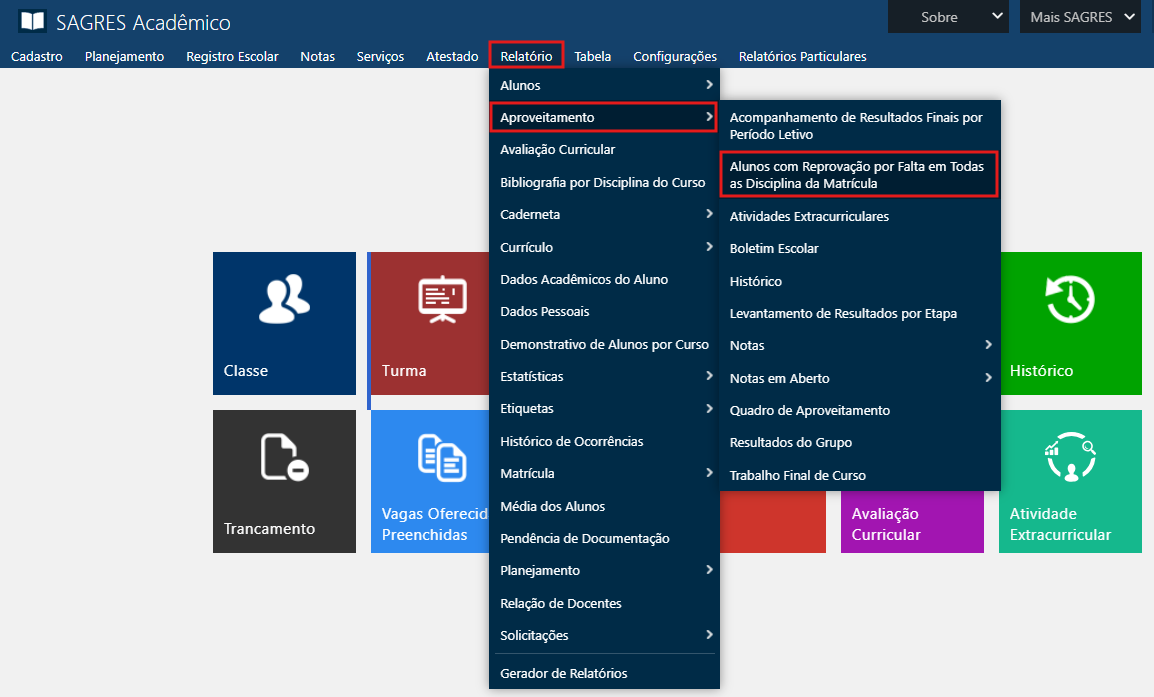This screenshot has width=1154, height=697.
Task: Click the Histórico clock icon tile
Action: [x=1069, y=323]
